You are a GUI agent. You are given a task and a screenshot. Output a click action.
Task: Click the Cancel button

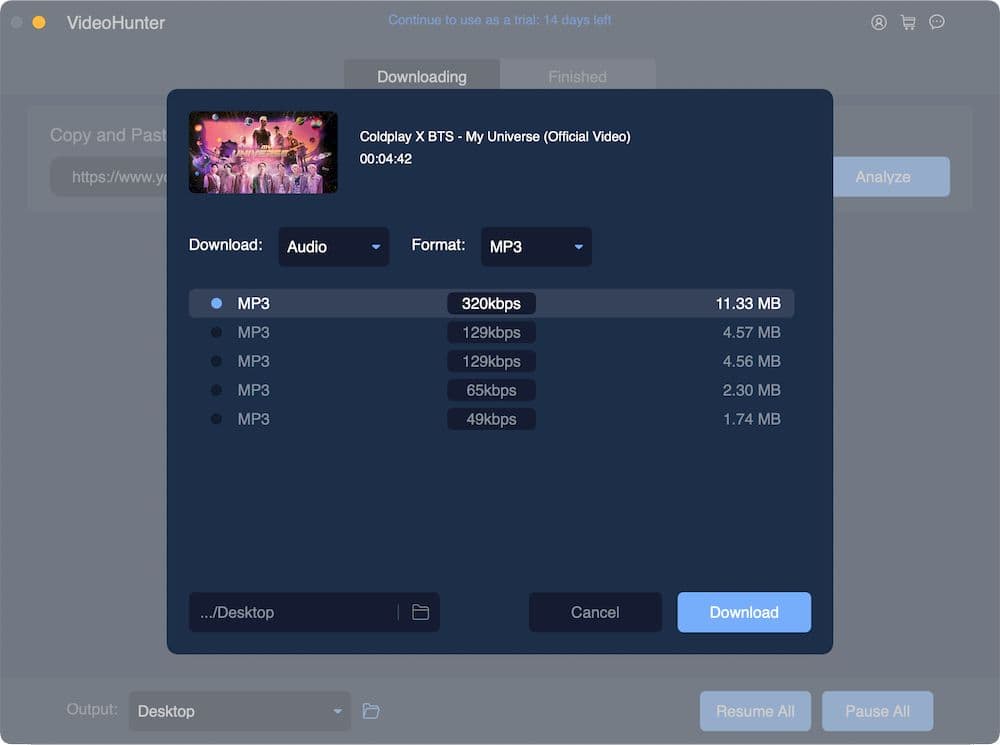(595, 612)
